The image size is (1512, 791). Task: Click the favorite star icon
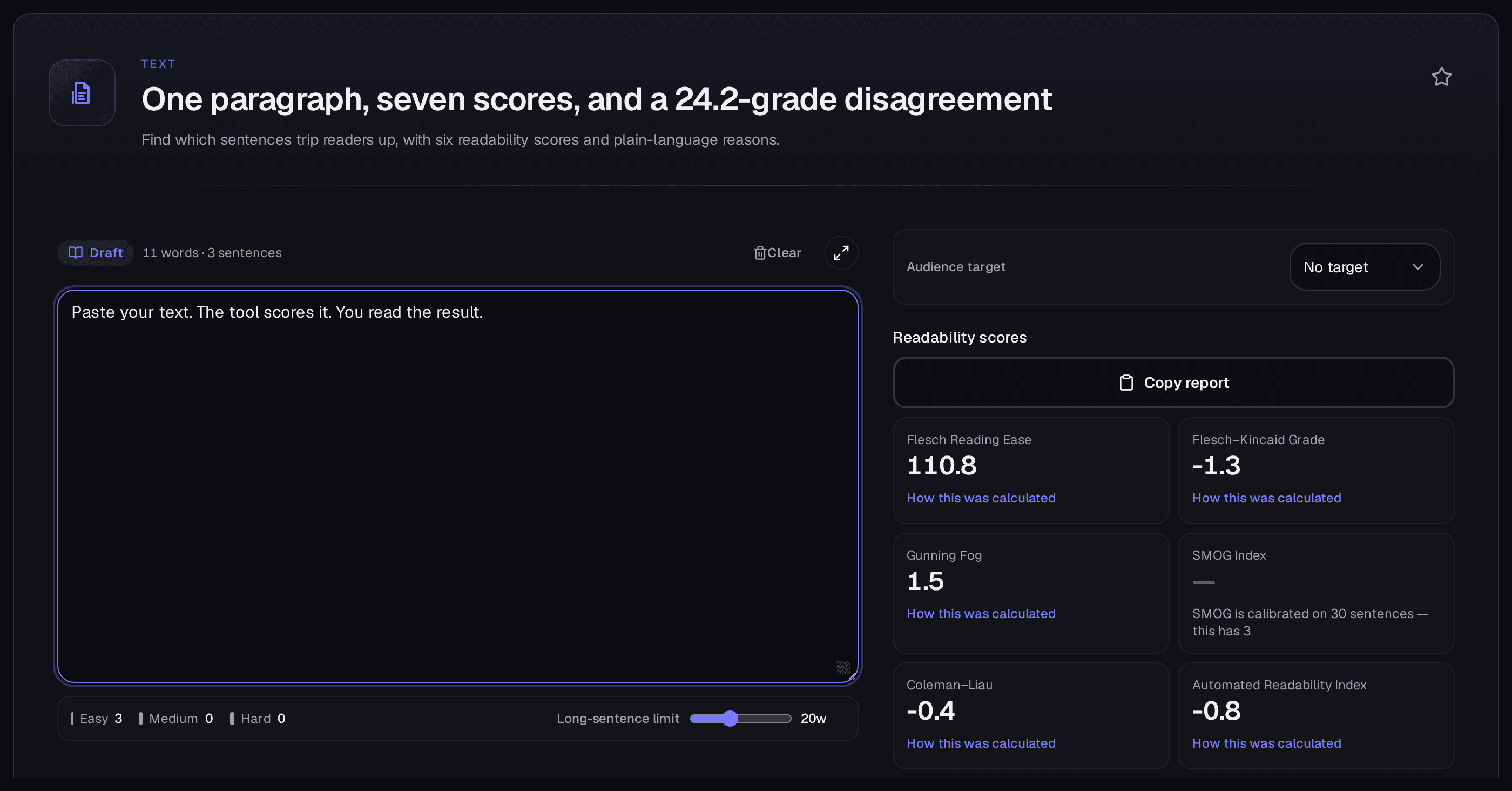point(1442,77)
